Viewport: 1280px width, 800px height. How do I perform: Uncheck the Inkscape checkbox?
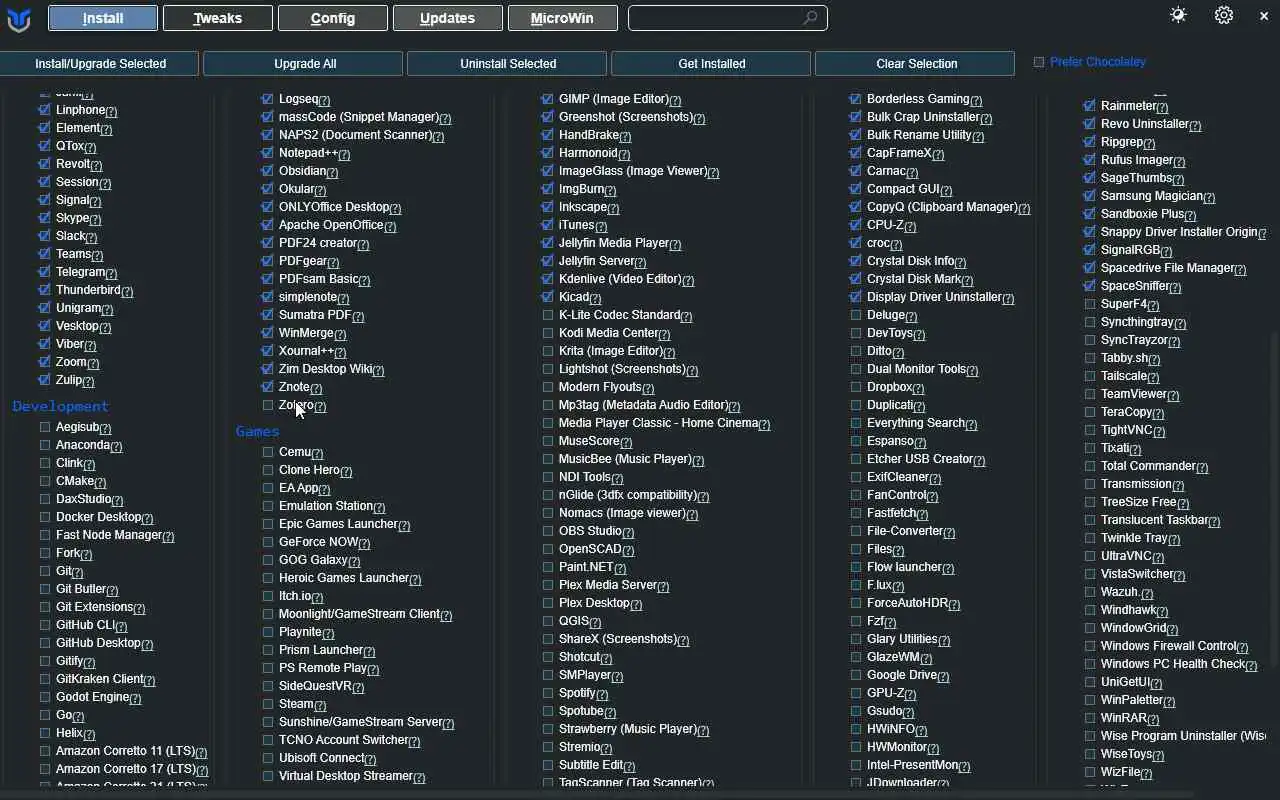click(548, 207)
